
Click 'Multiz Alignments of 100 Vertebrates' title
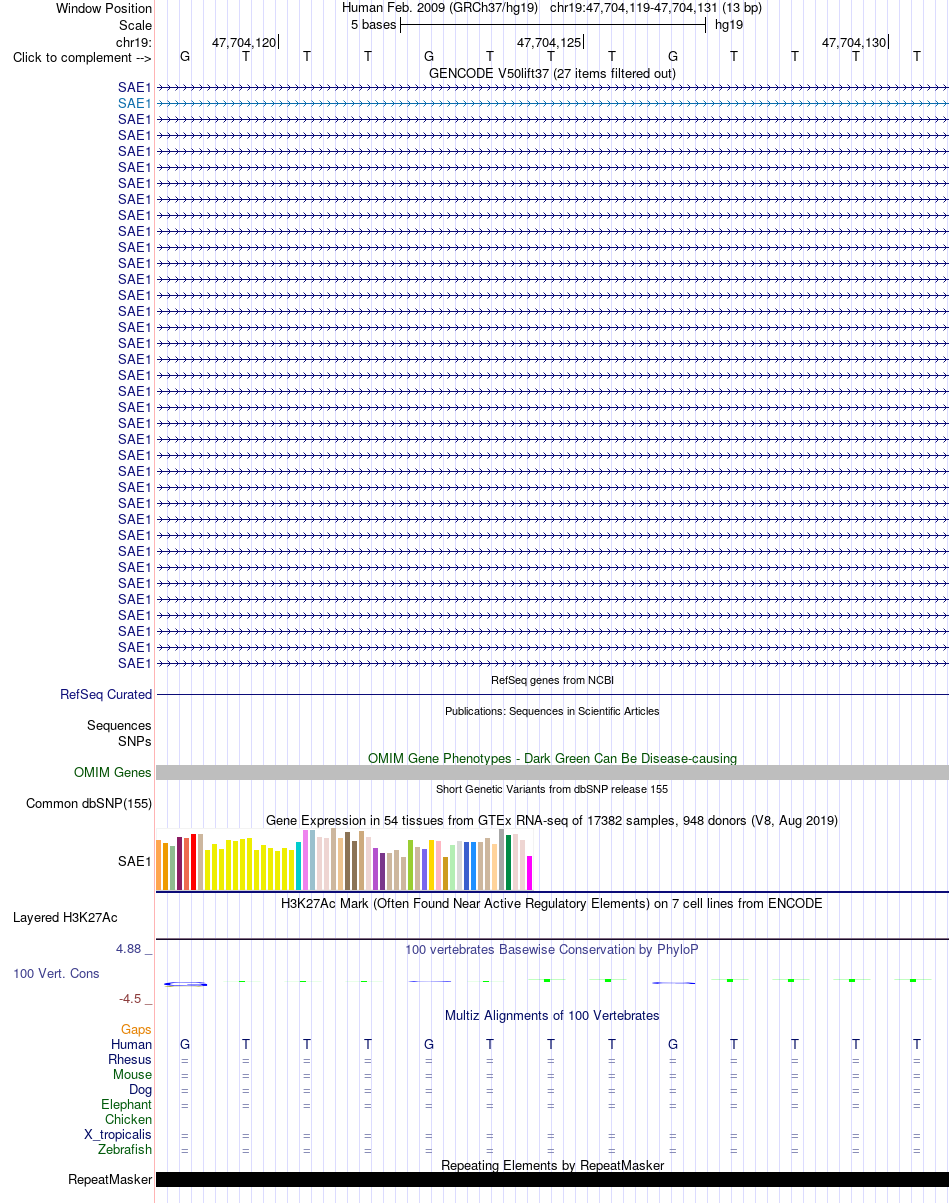click(x=552, y=1015)
